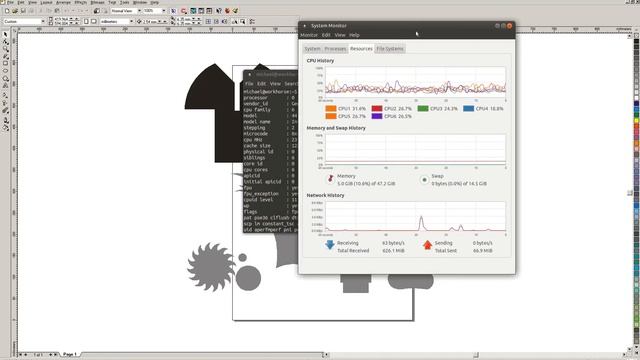
Task: Select the Freehand tool in the toolbox
Action: [6, 56]
